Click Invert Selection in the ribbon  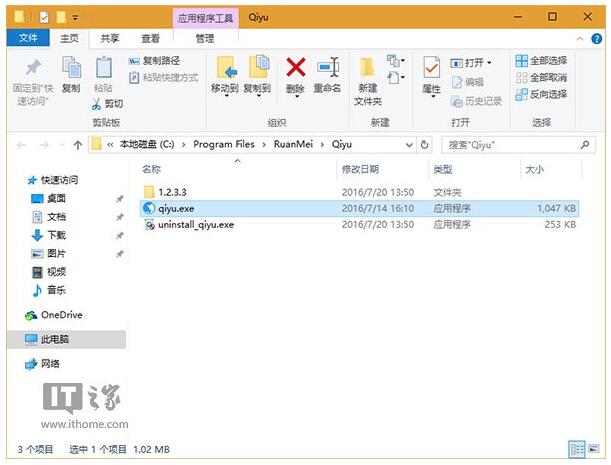541,94
